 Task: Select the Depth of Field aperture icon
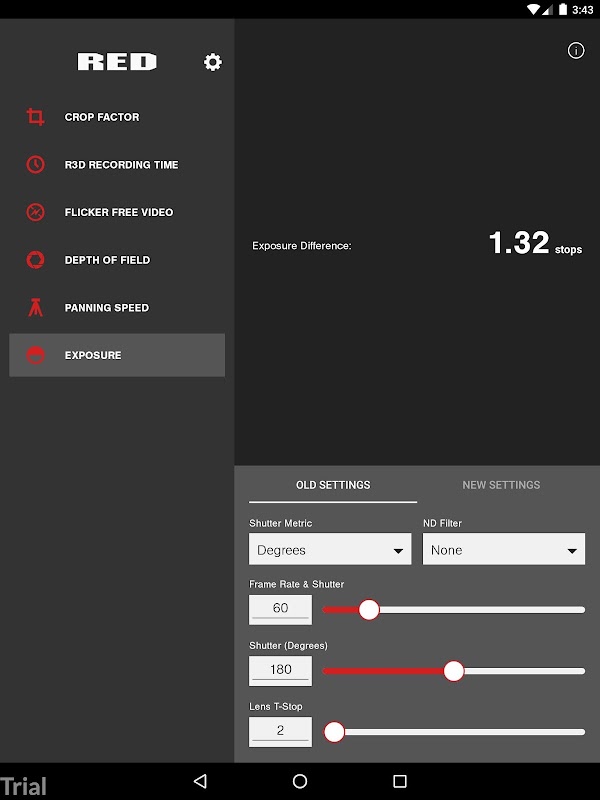[x=35, y=260]
